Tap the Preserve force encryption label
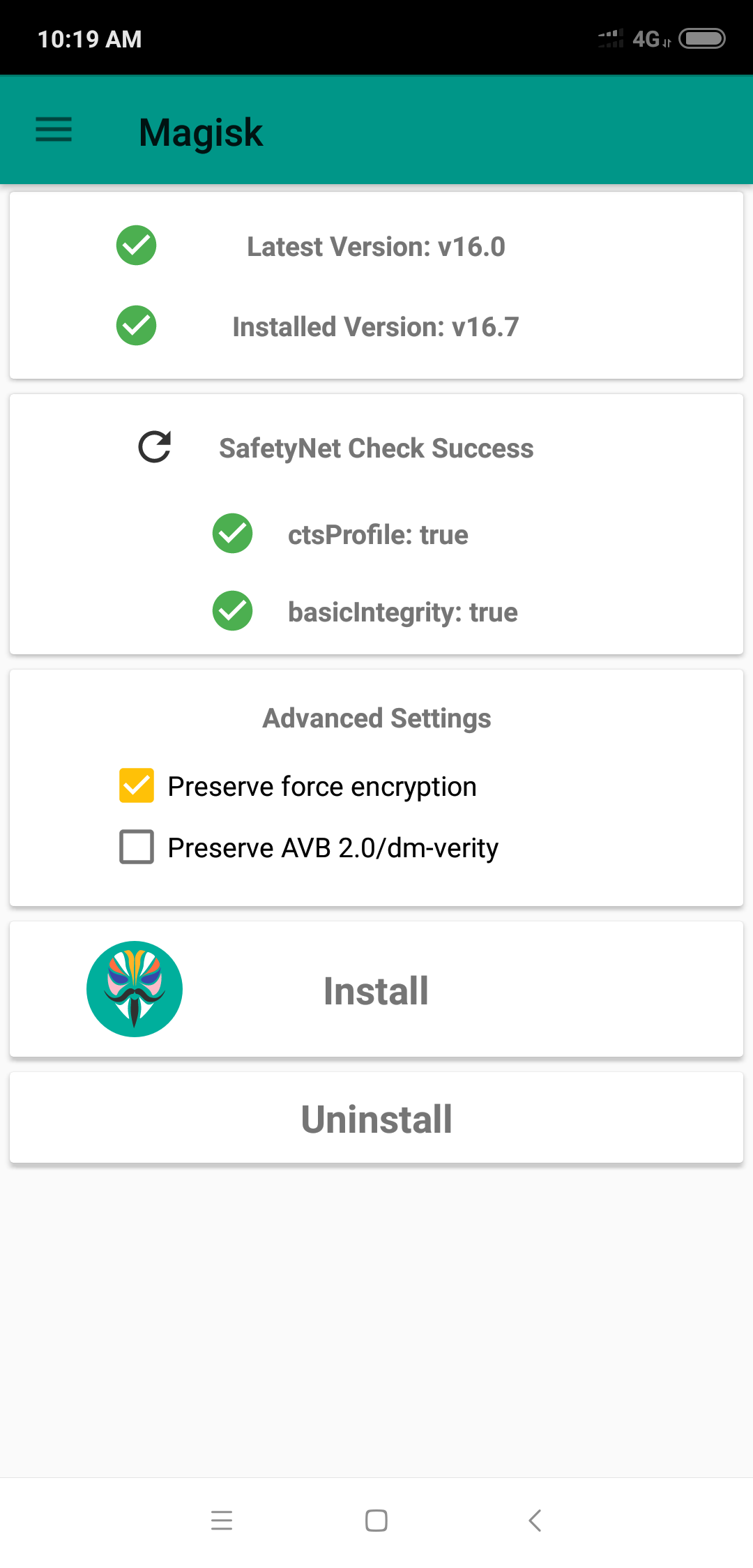753x1568 pixels. click(322, 787)
